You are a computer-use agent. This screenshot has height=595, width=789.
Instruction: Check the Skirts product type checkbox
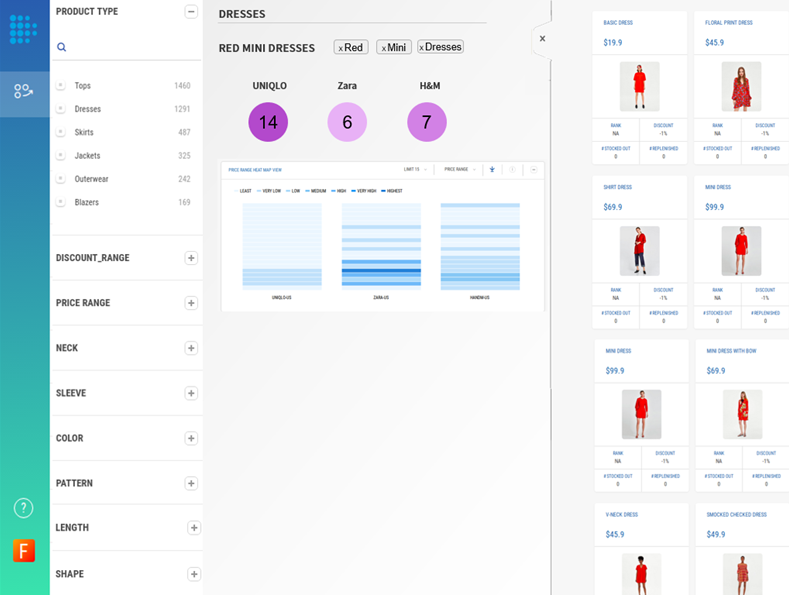coord(60,132)
